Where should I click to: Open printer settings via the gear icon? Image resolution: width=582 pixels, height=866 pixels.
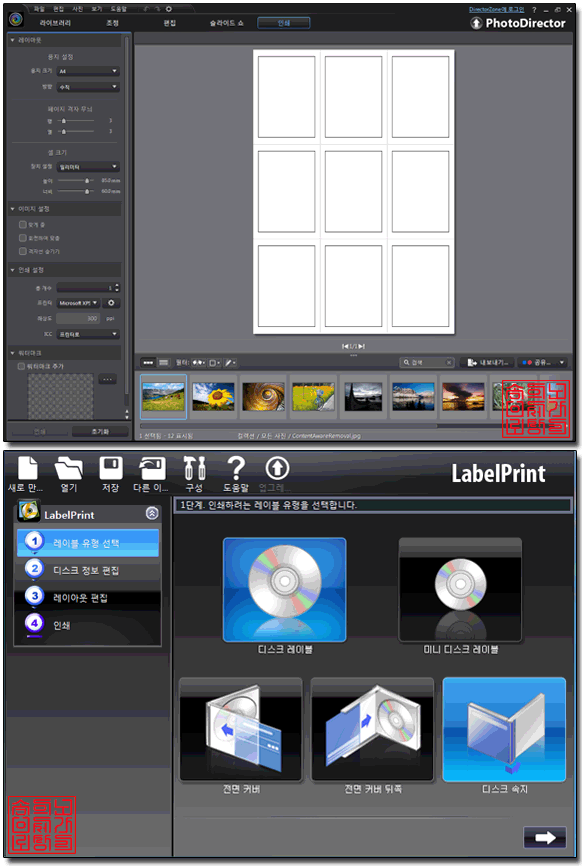tap(111, 303)
